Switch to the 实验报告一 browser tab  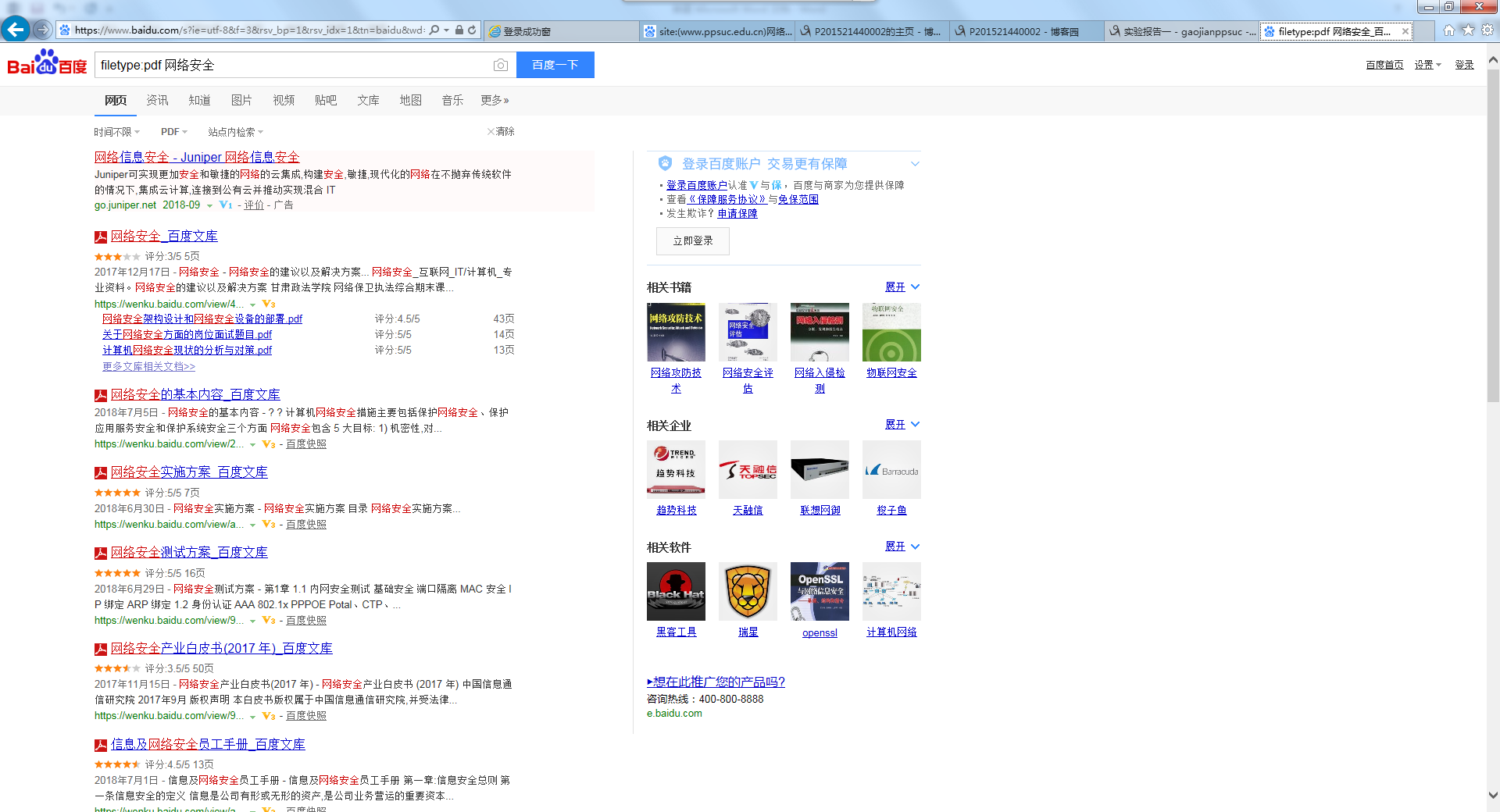[1182, 31]
